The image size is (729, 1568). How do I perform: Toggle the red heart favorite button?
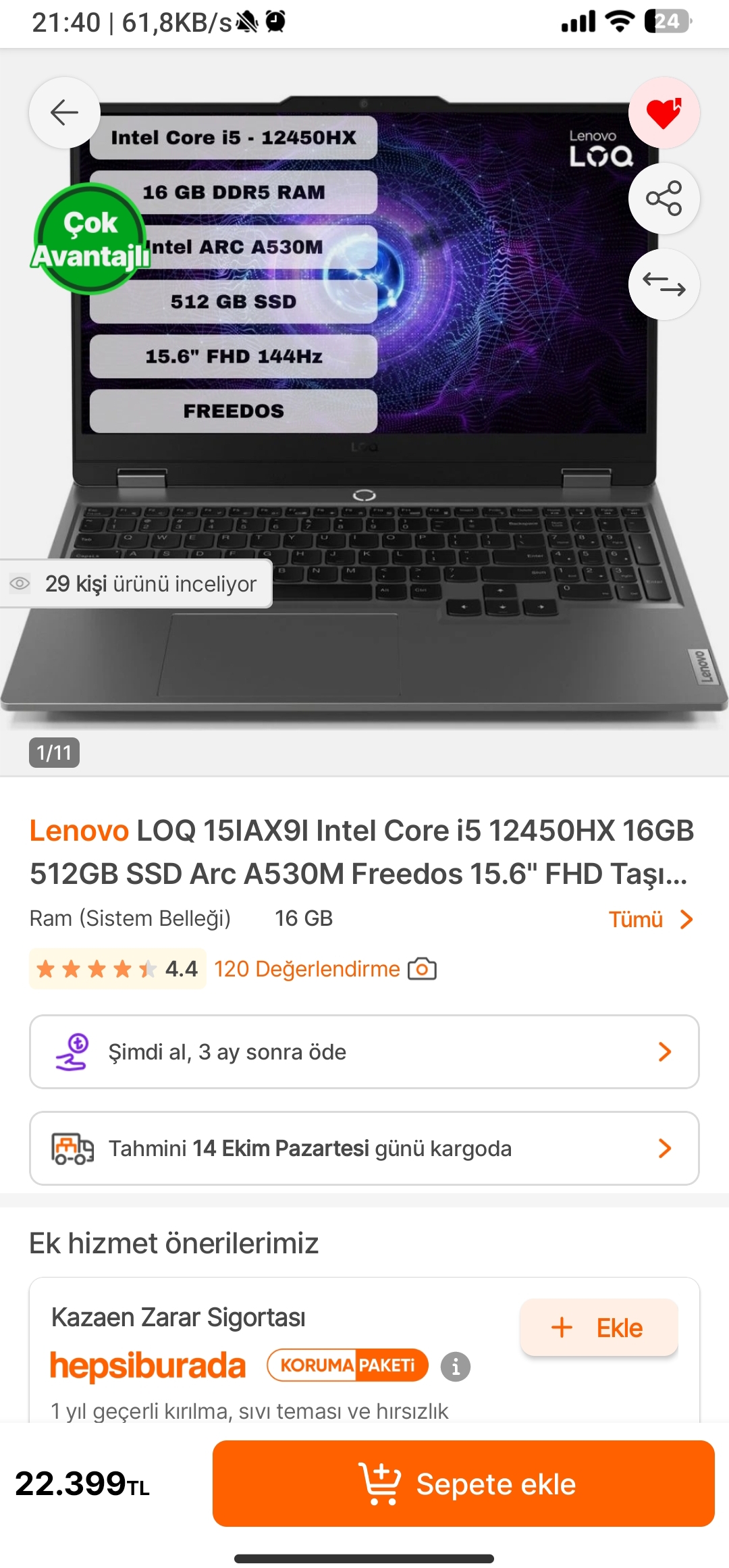[664, 113]
